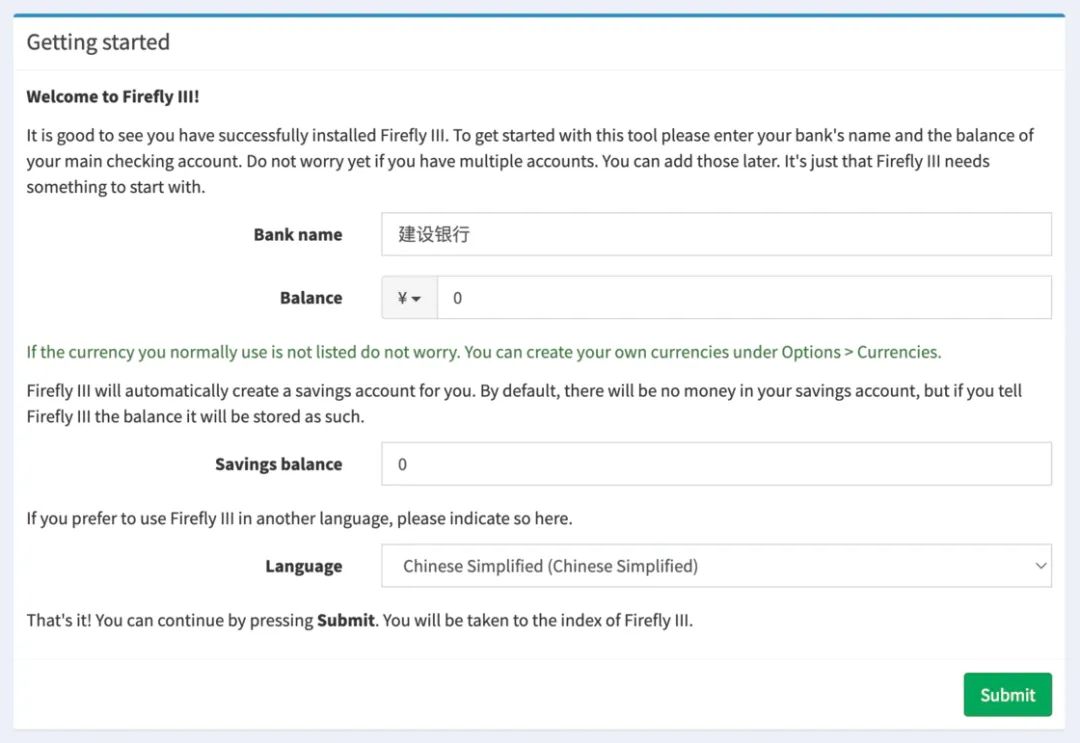Click the Savings balance label

[x=278, y=464]
